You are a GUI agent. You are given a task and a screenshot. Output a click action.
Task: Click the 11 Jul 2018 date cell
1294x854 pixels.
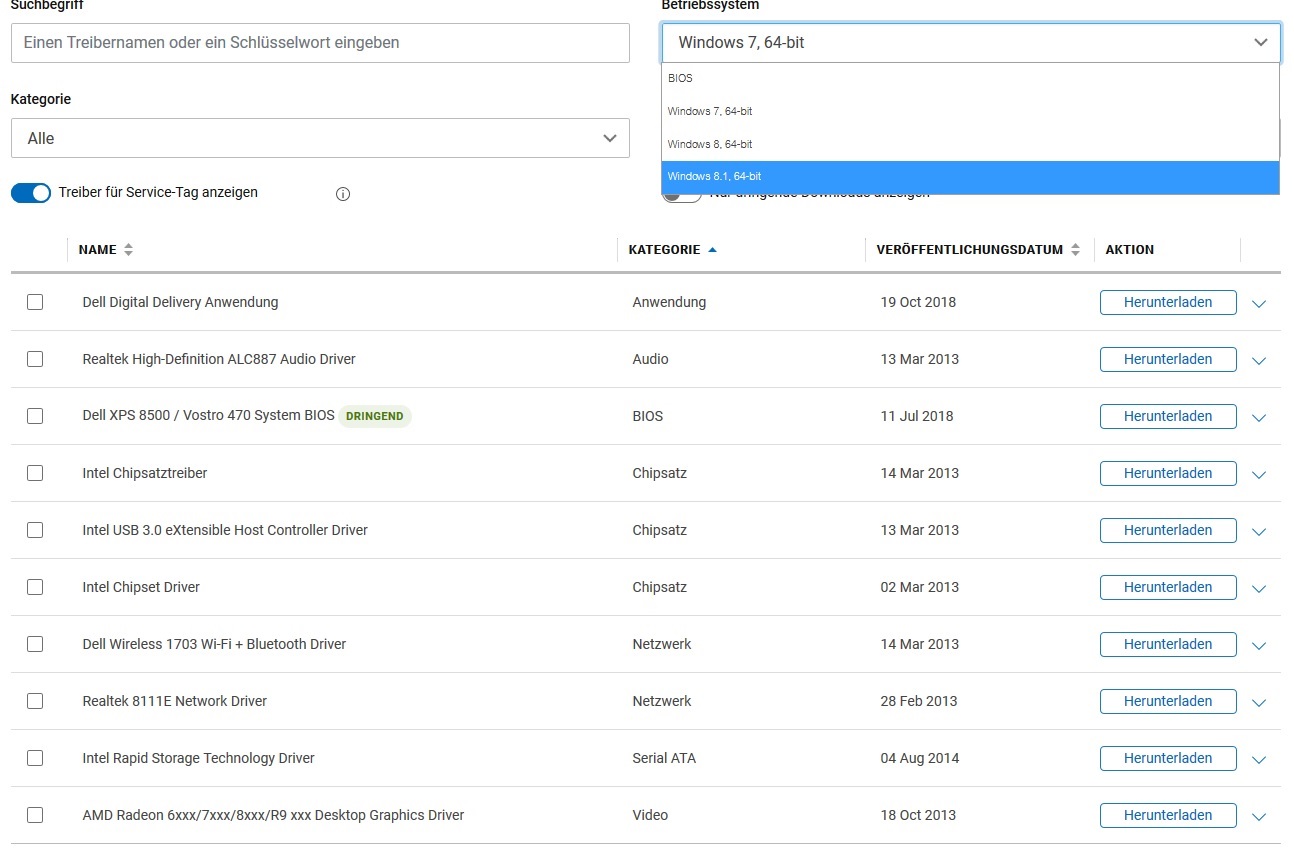point(917,416)
